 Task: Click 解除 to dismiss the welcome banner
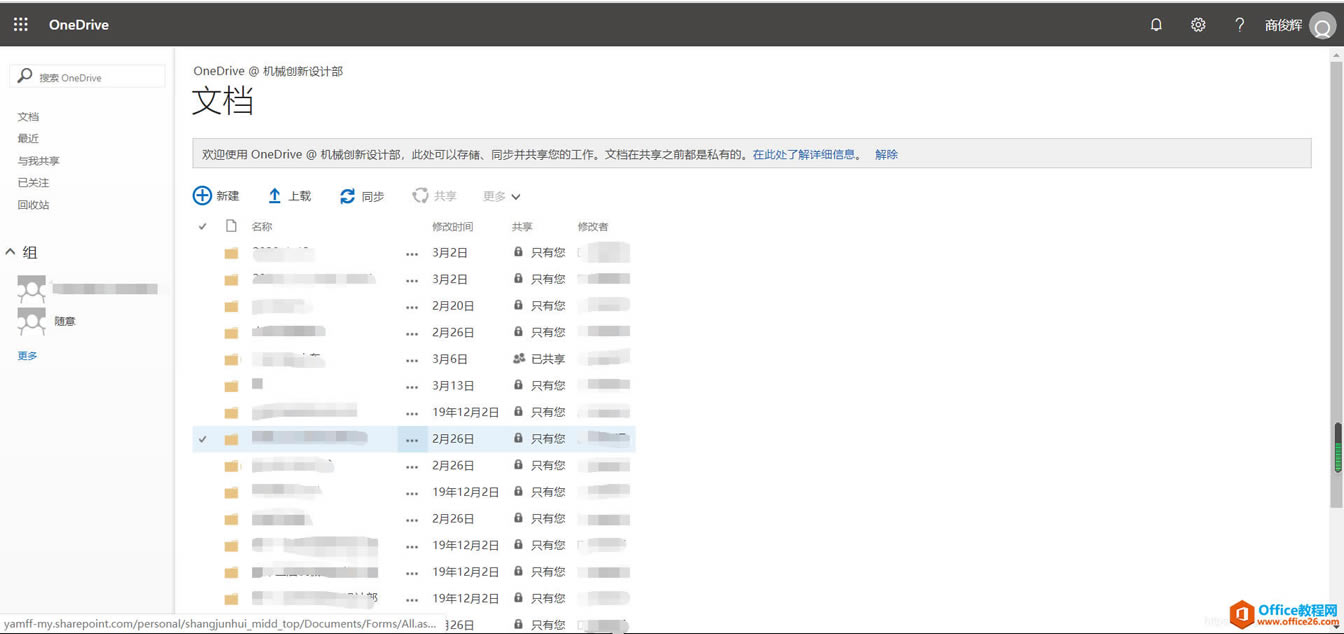[886, 155]
